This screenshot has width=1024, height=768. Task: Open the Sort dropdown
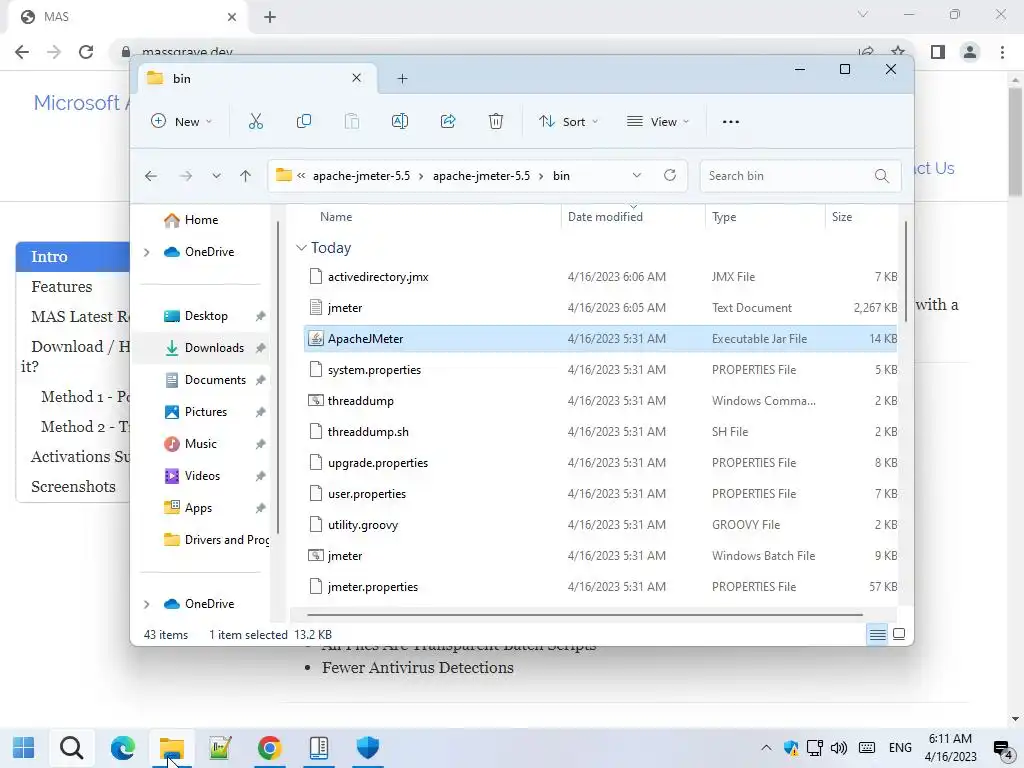click(x=568, y=121)
